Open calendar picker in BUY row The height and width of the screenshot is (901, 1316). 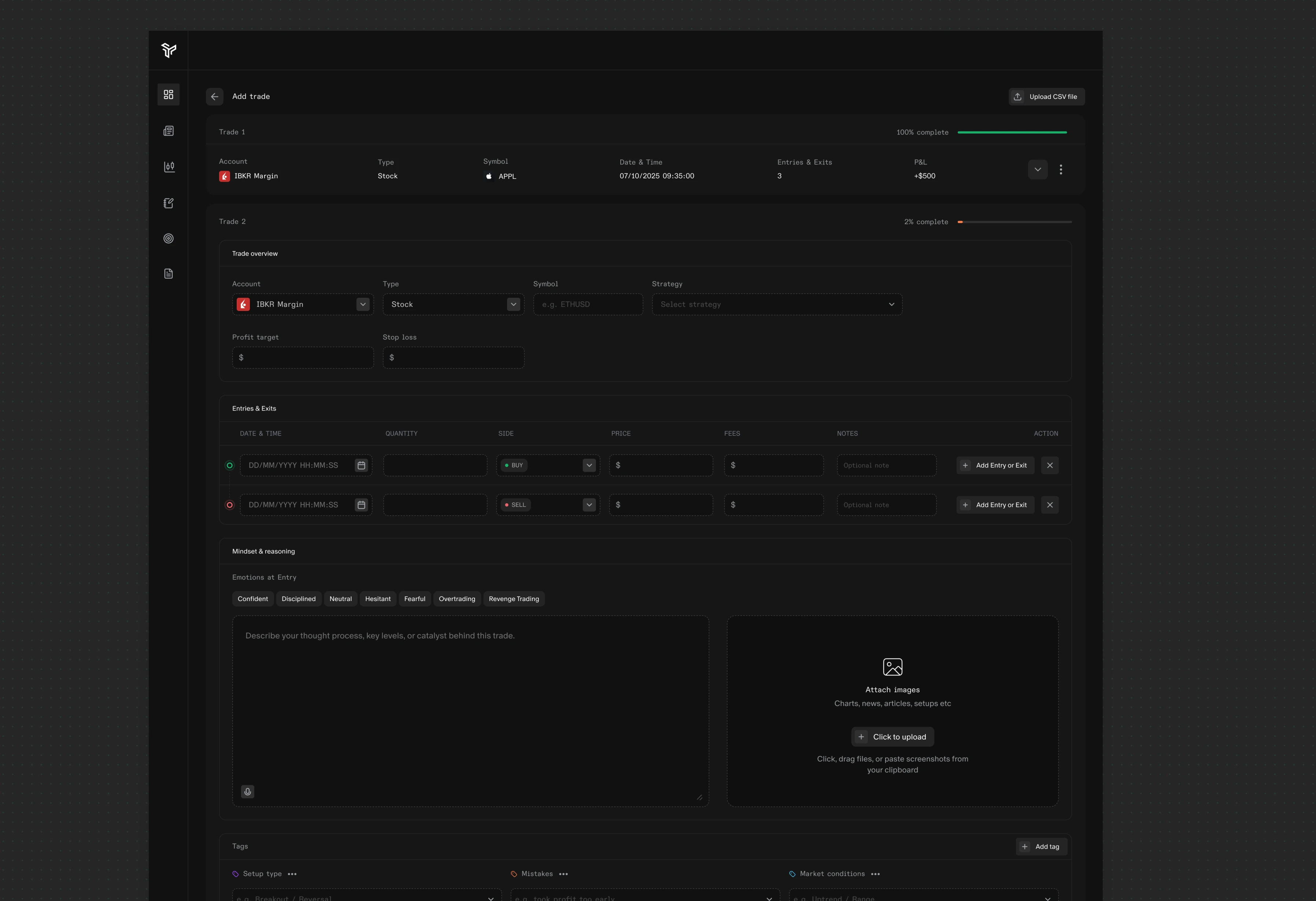pos(361,465)
